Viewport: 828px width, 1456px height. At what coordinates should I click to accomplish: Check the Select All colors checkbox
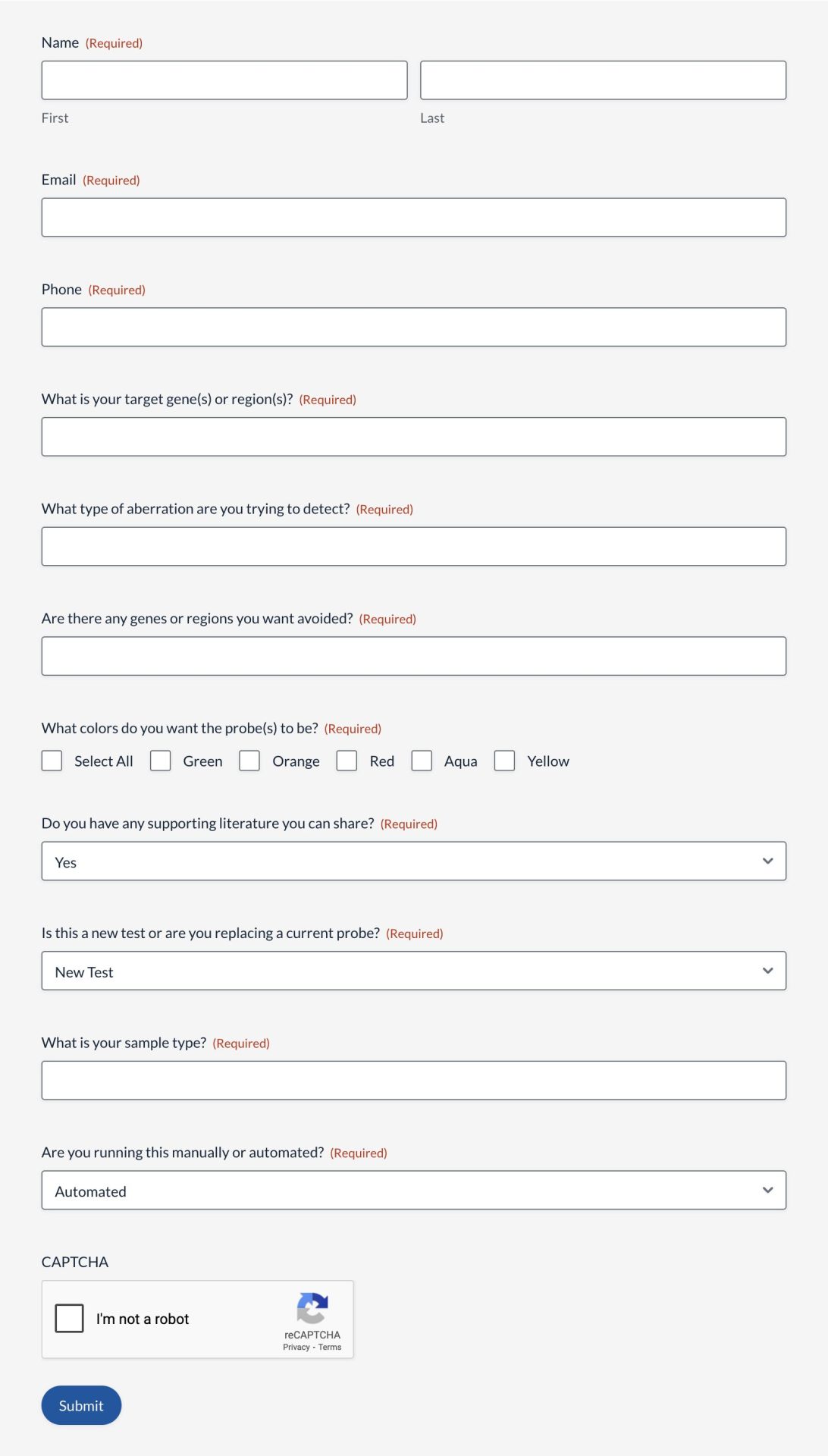(52, 761)
